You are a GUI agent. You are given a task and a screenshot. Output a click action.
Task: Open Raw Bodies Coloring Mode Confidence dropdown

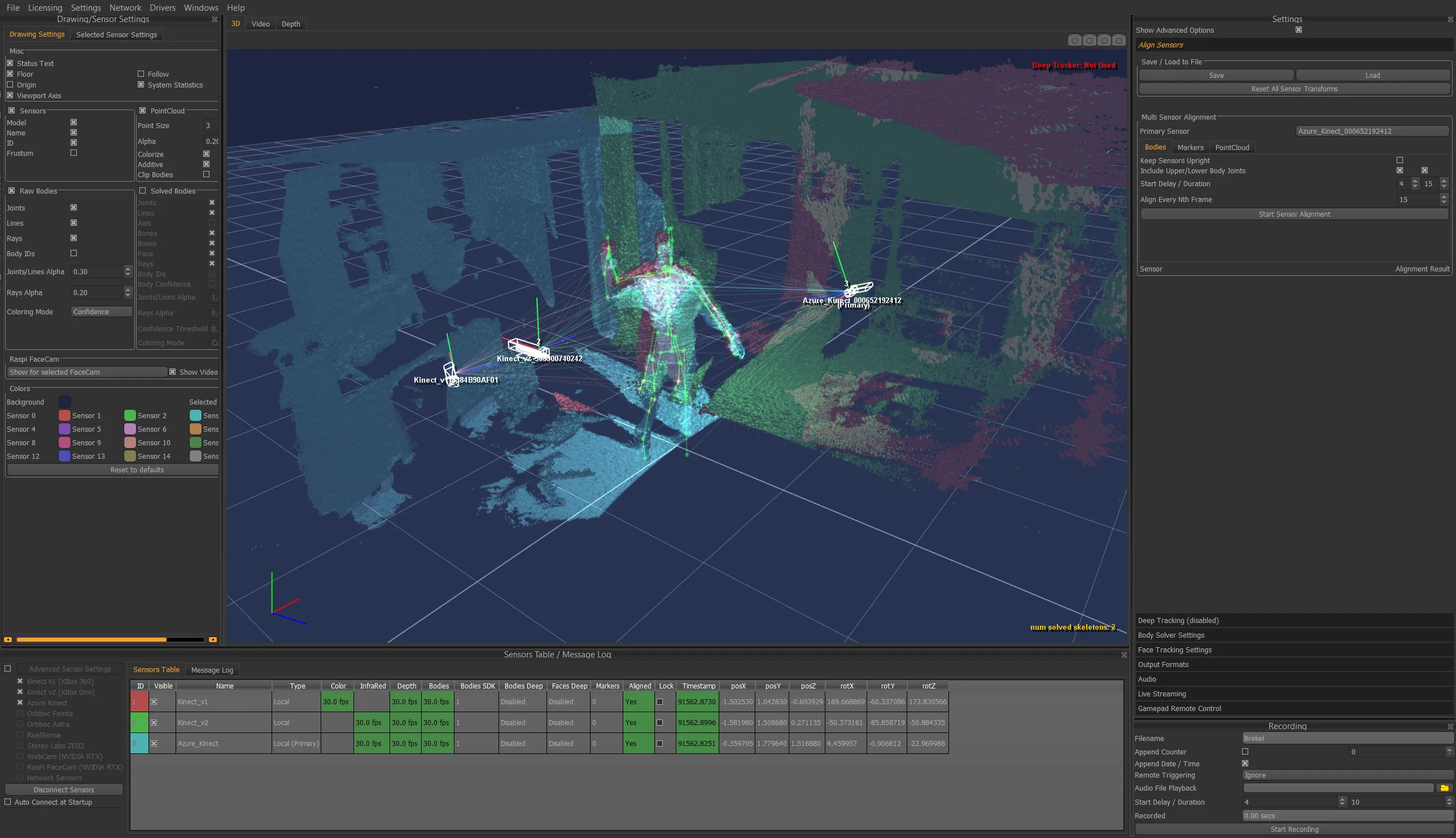coord(101,312)
